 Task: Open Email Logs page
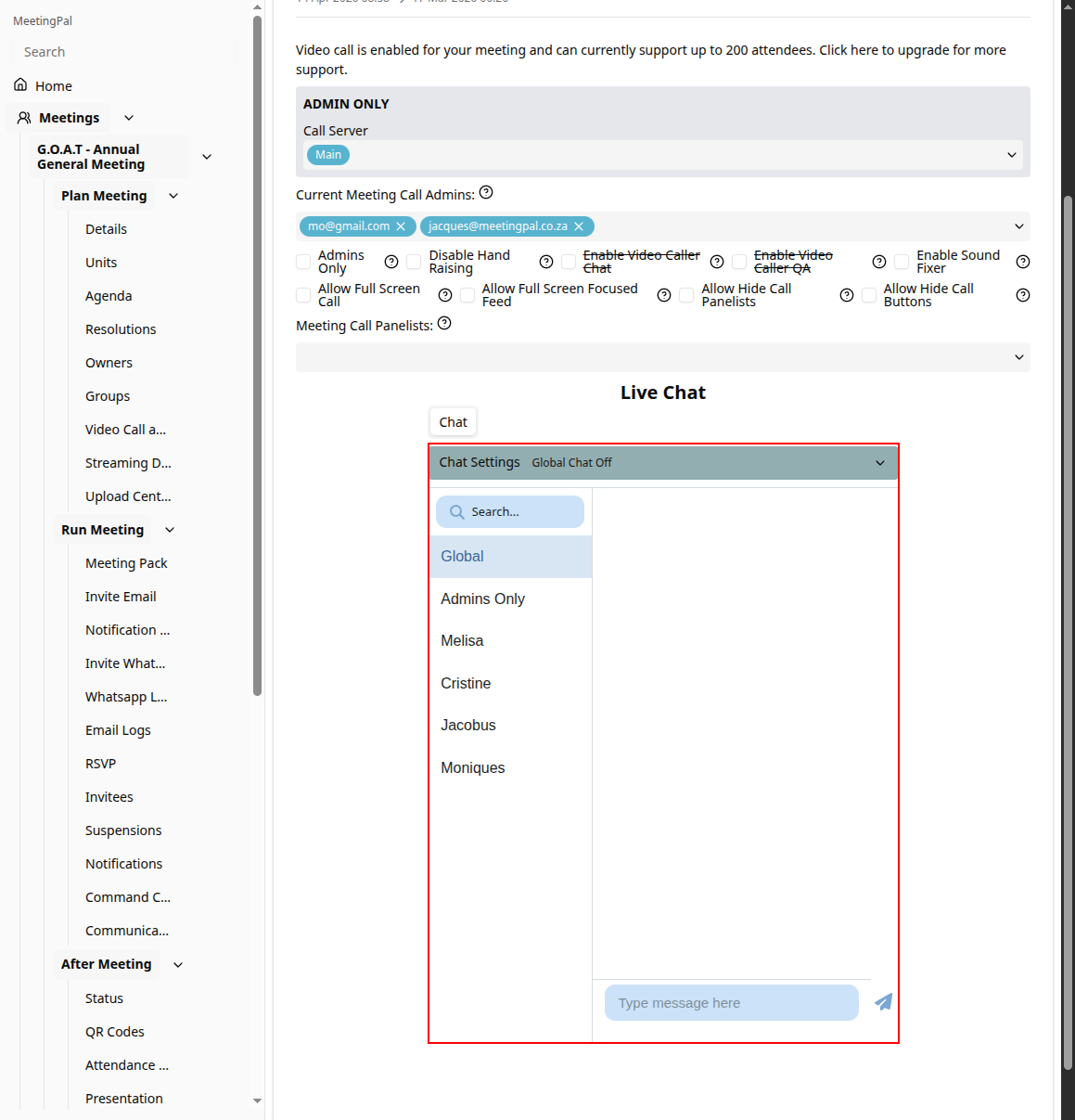coord(118,730)
